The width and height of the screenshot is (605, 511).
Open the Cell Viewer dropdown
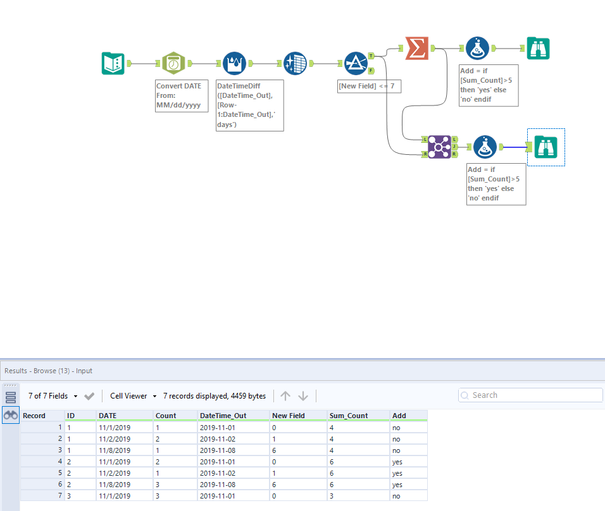pos(134,395)
